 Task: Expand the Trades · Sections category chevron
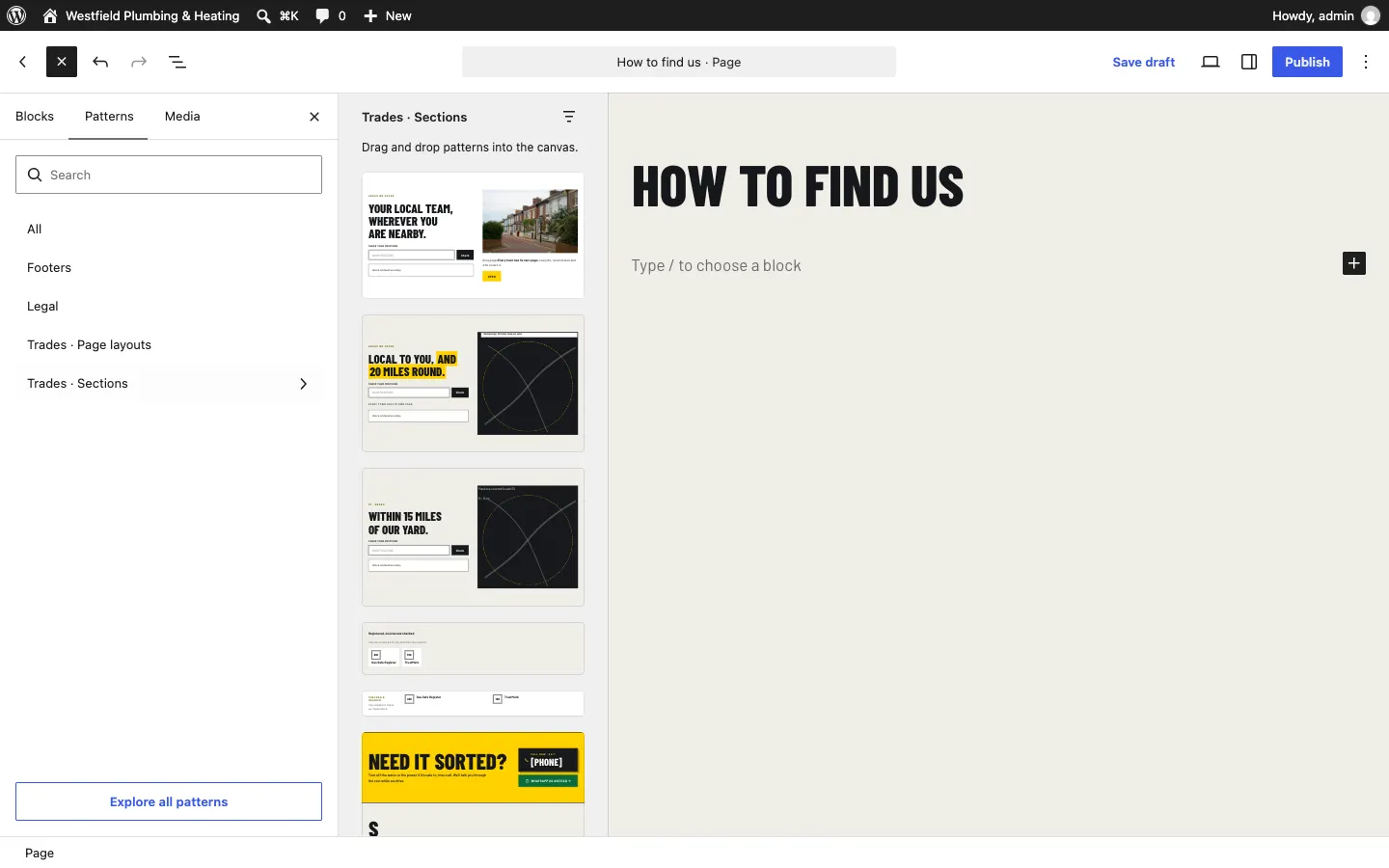[304, 384]
